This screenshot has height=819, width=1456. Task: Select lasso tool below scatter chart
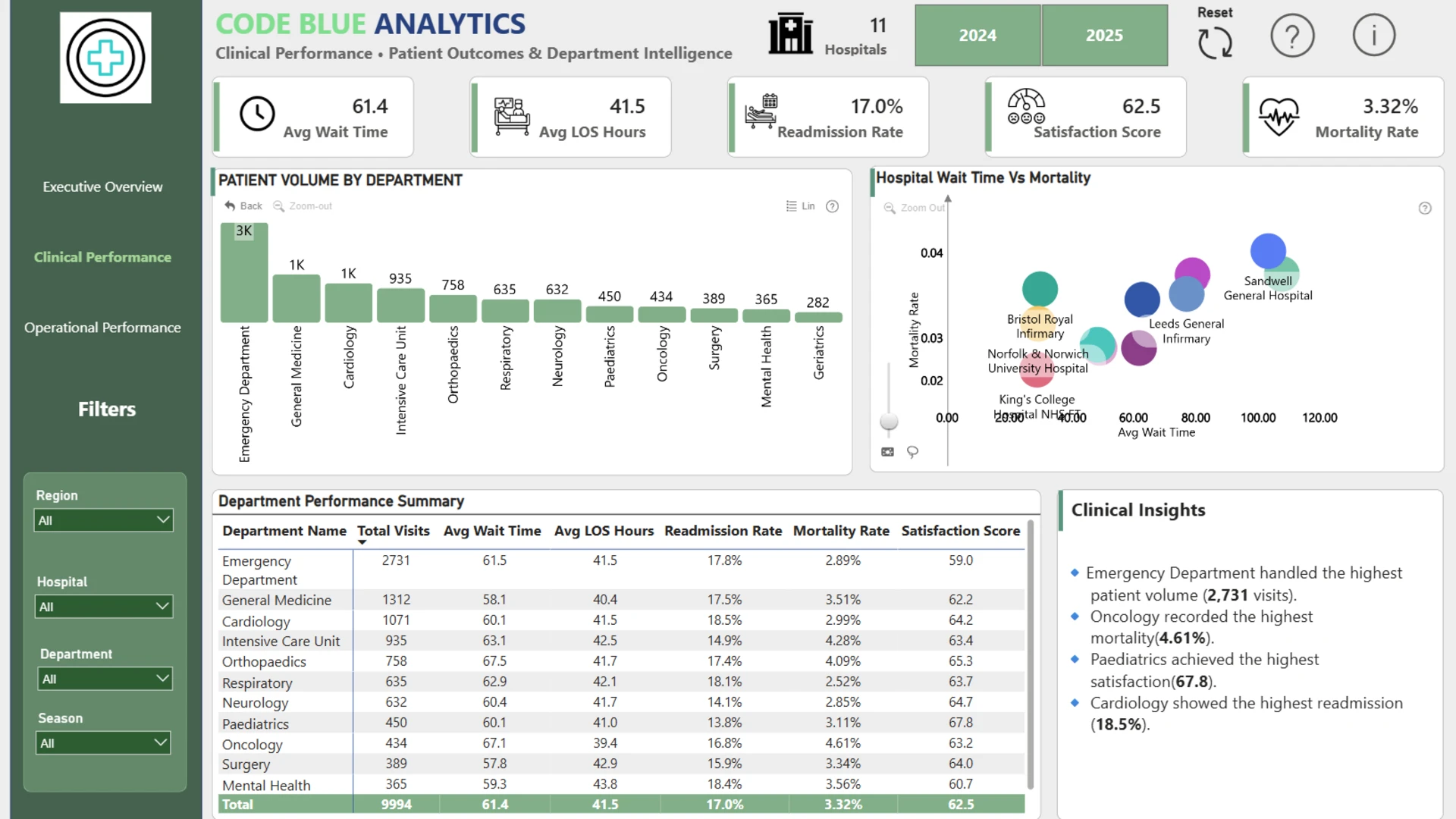(x=912, y=452)
